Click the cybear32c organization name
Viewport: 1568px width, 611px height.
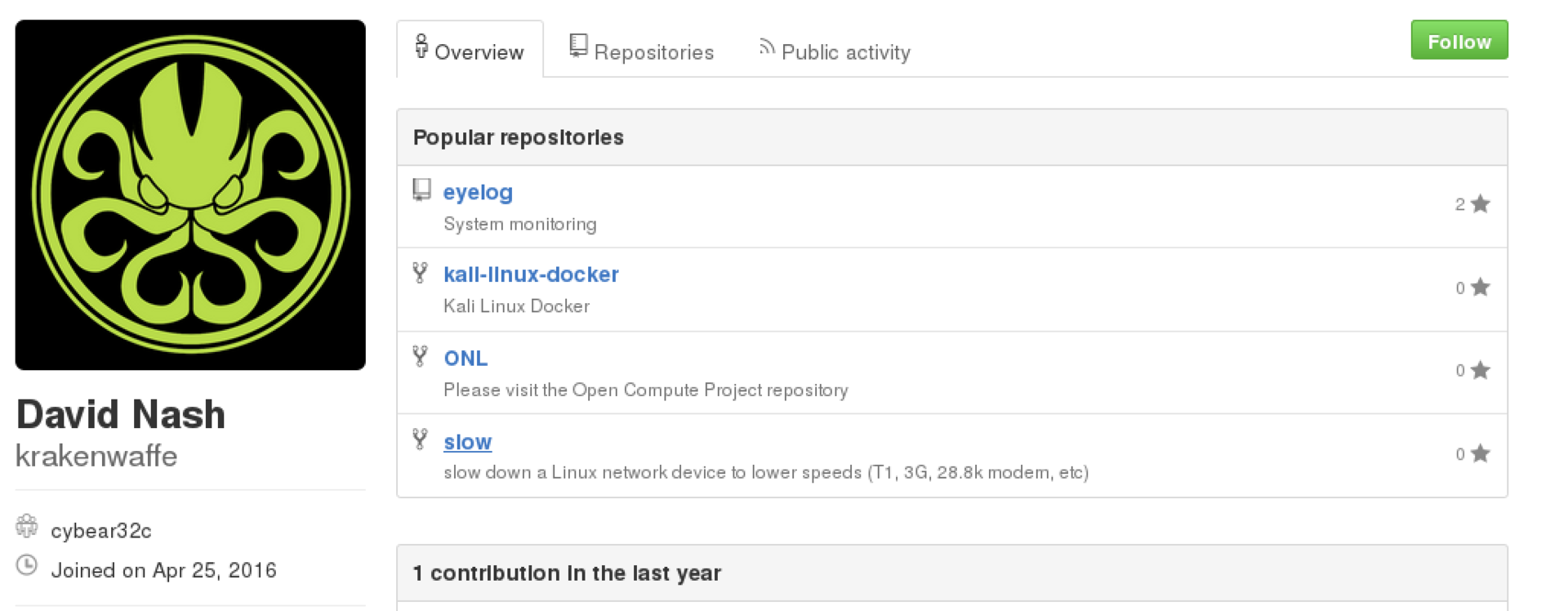101,531
